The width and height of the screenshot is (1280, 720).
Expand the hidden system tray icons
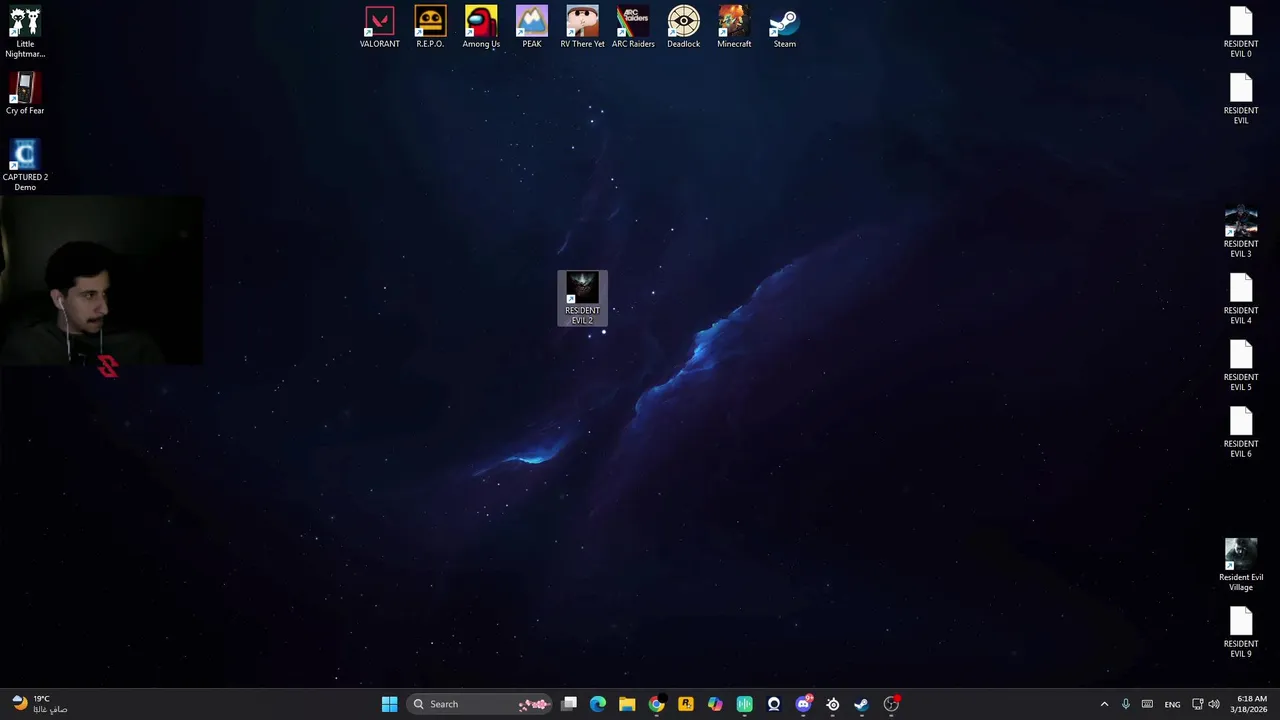(x=1104, y=704)
